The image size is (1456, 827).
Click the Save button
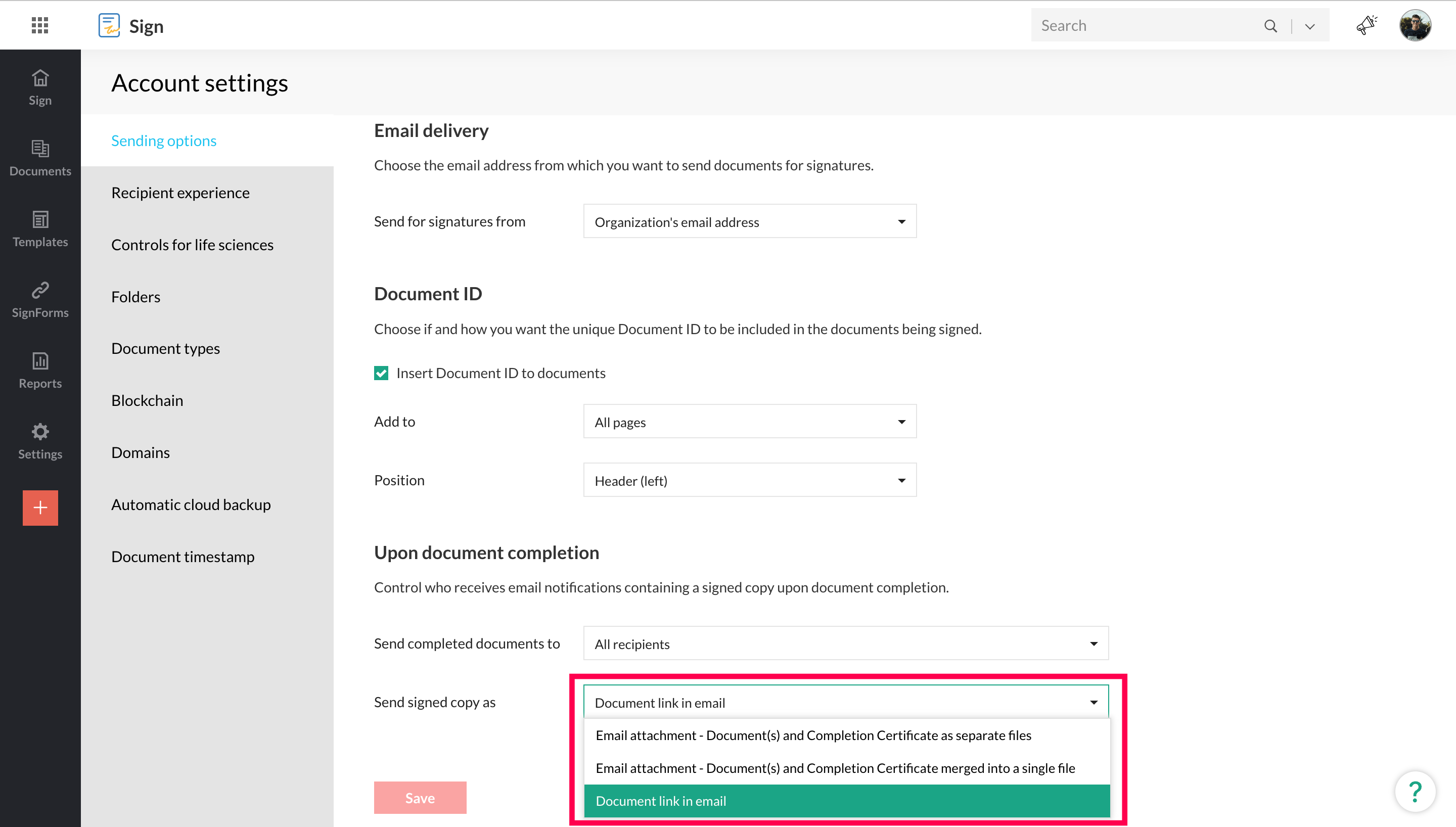420,798
